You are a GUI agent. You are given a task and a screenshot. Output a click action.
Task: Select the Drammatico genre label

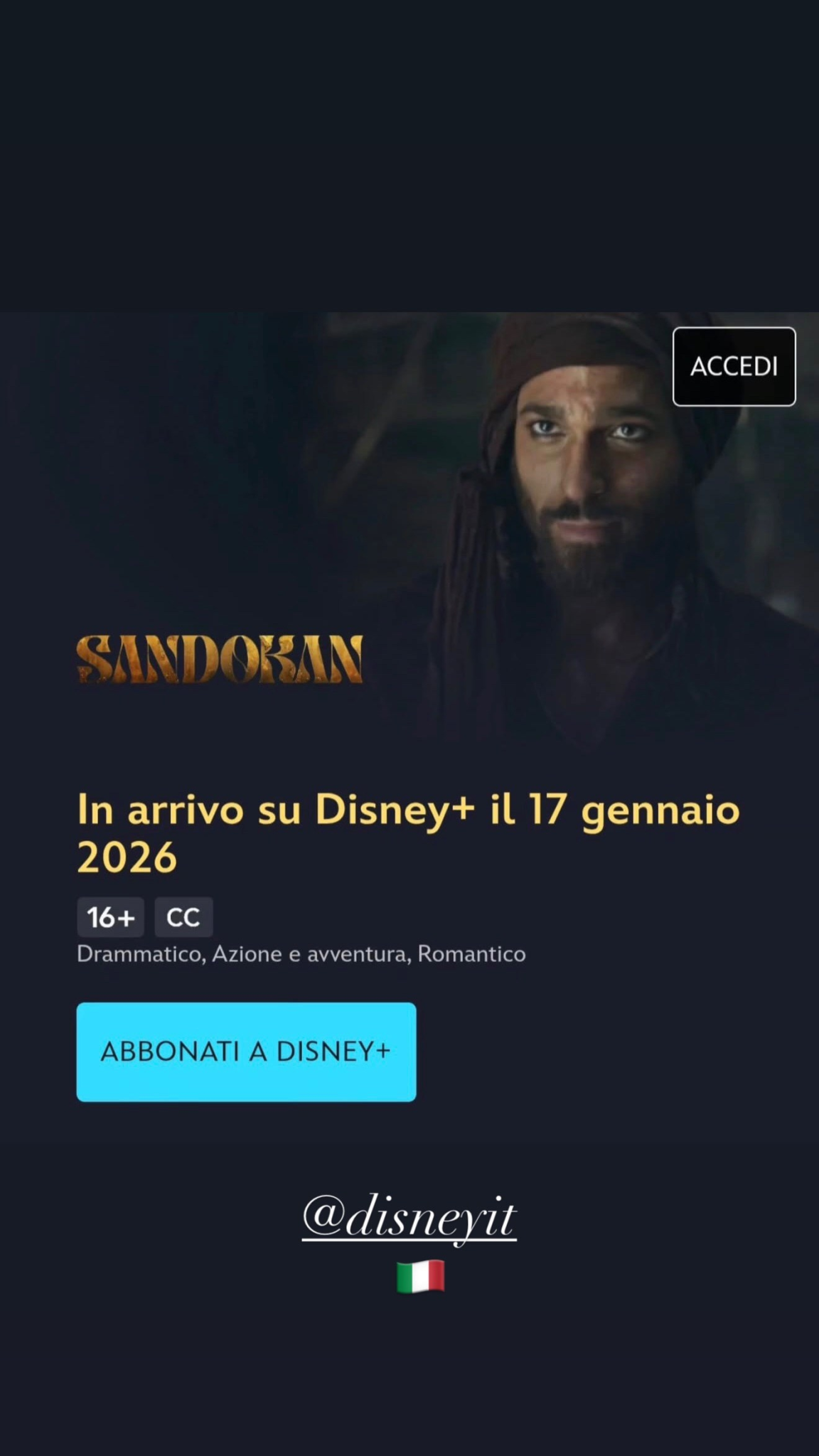click(141, 954)
